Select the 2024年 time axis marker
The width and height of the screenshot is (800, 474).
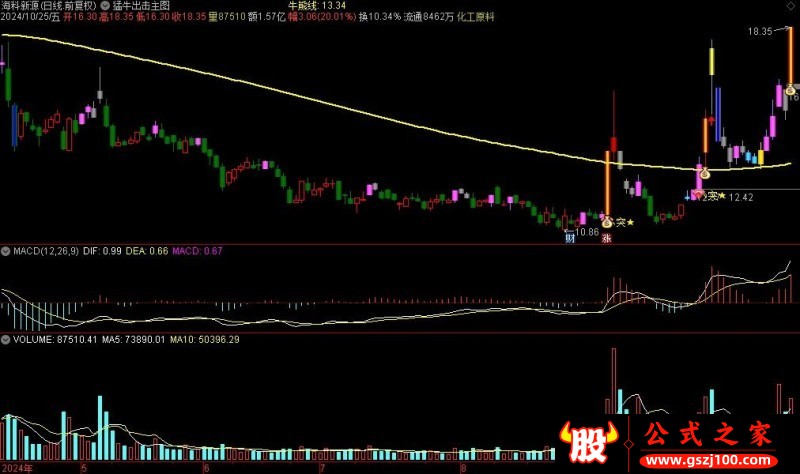point(16,468)
